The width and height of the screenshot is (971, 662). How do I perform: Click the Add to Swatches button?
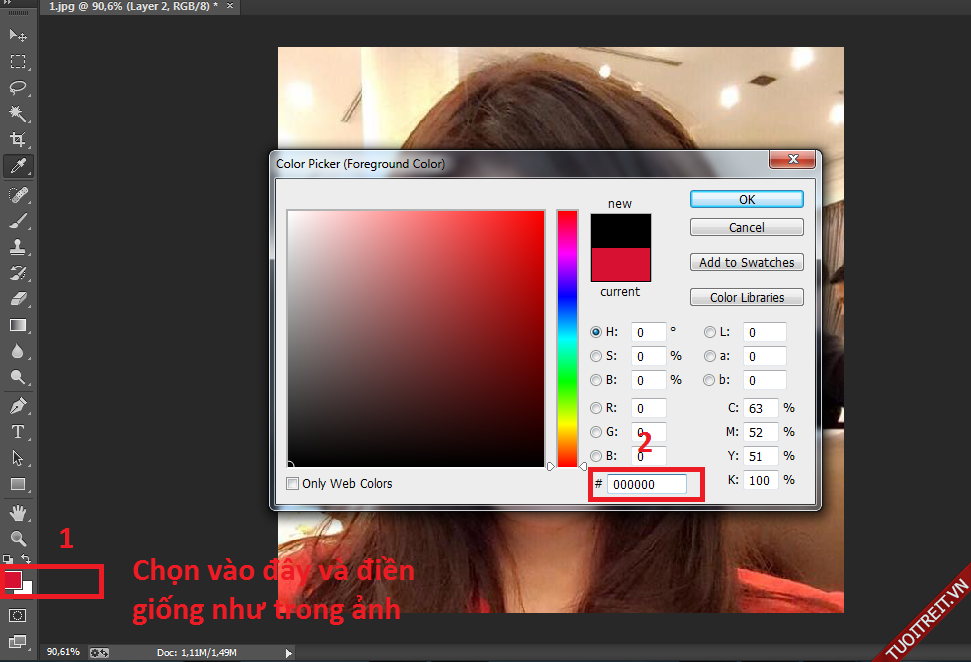click(x=746, y=263)
